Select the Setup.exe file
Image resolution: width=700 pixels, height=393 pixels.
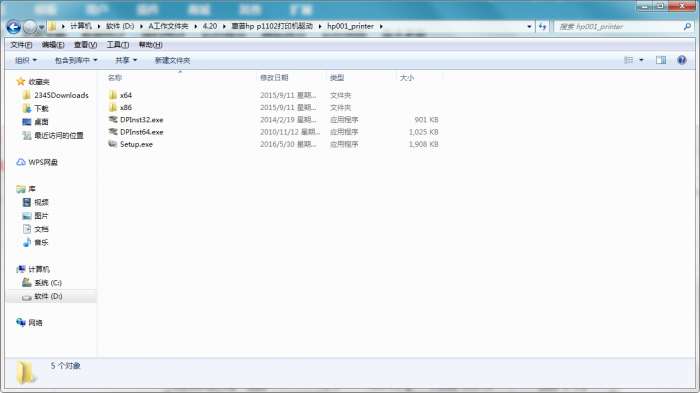point(136,144)
